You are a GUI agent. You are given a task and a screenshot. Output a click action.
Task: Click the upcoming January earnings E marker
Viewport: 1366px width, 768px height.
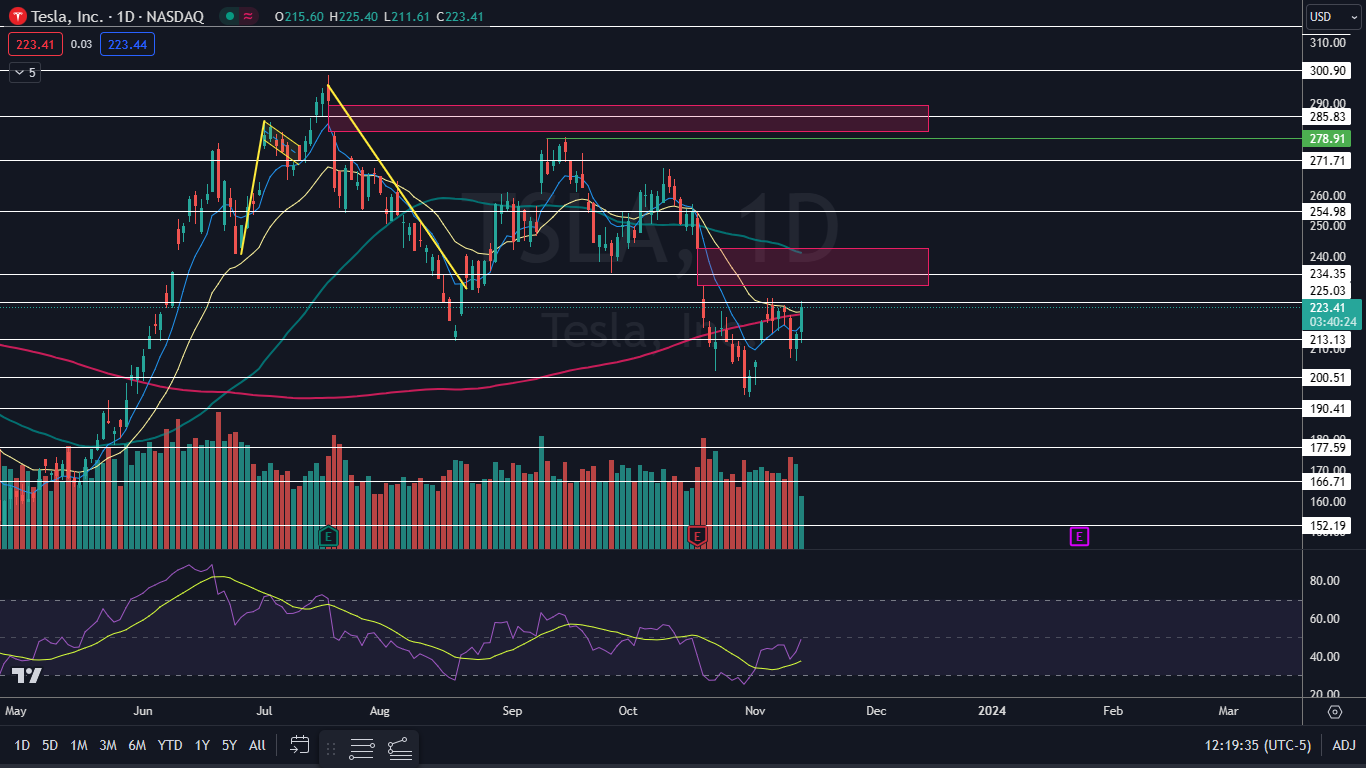click(1079, 537)
